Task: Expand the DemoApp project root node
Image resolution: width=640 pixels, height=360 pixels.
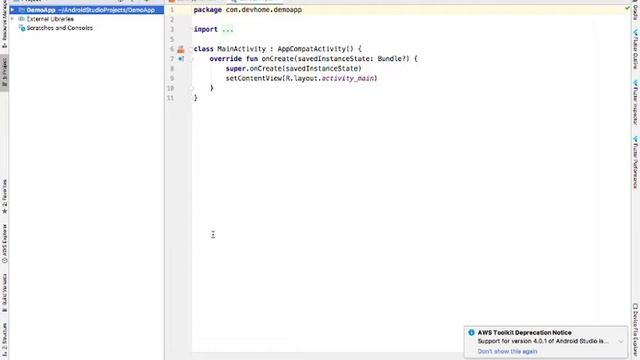Action: tap(13, 10)
